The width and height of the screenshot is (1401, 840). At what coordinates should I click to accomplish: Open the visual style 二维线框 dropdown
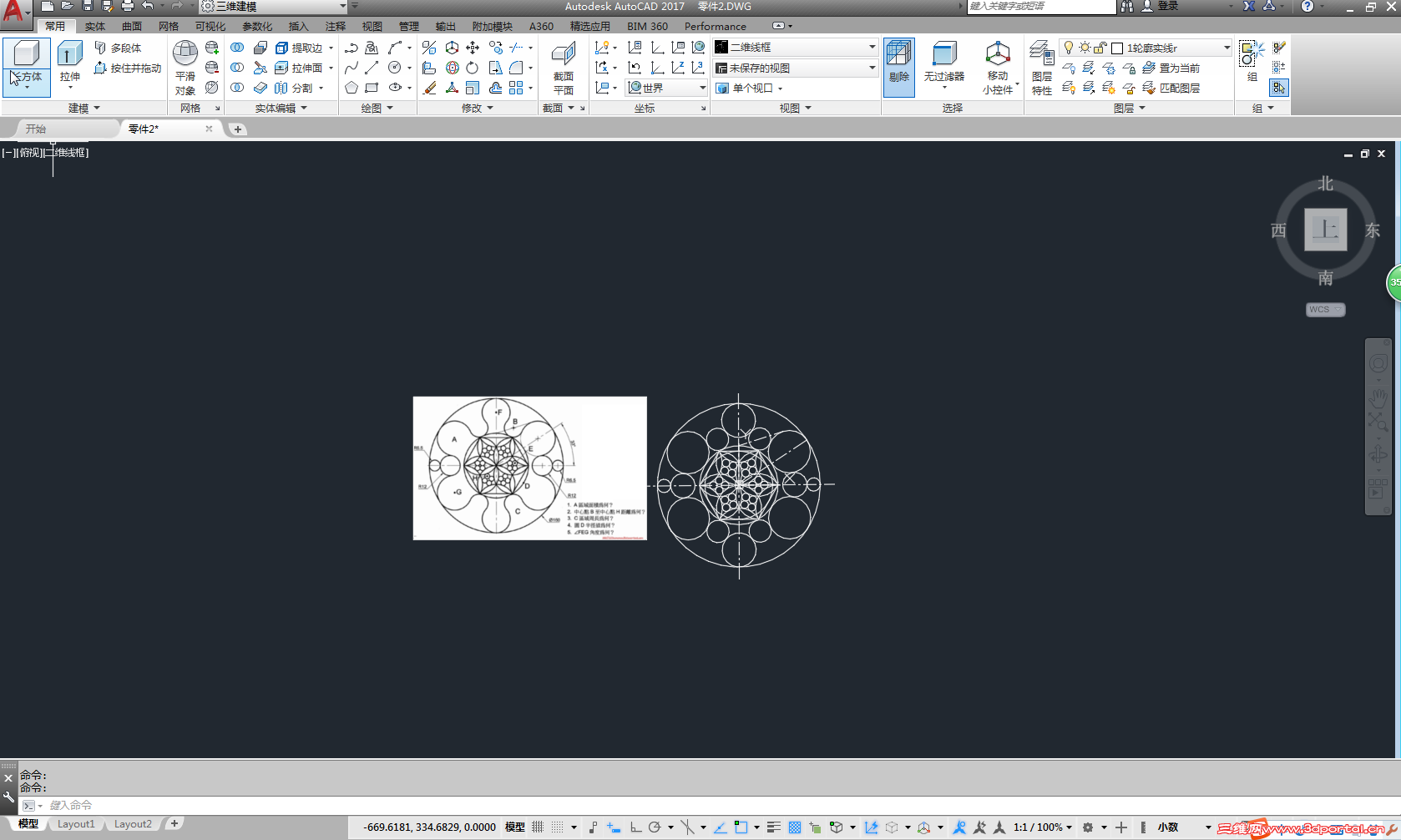[x=795, y=48]
